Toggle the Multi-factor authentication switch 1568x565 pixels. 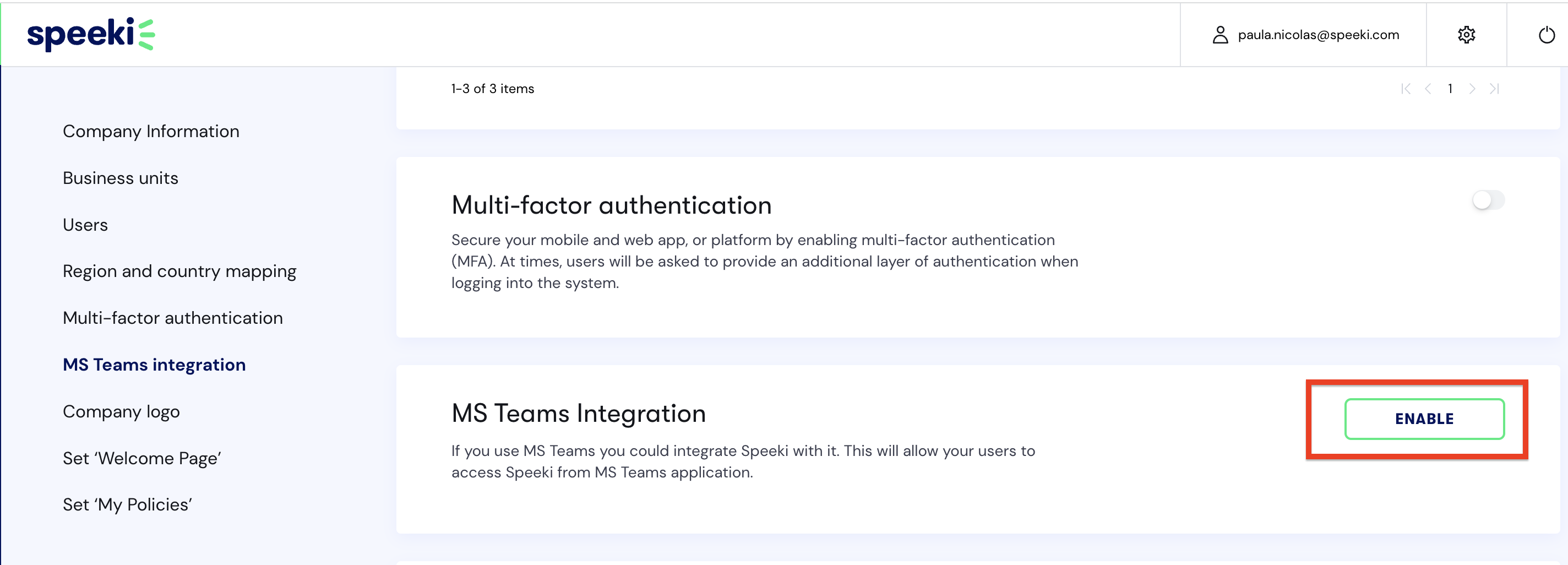[x=1488, y=200]
